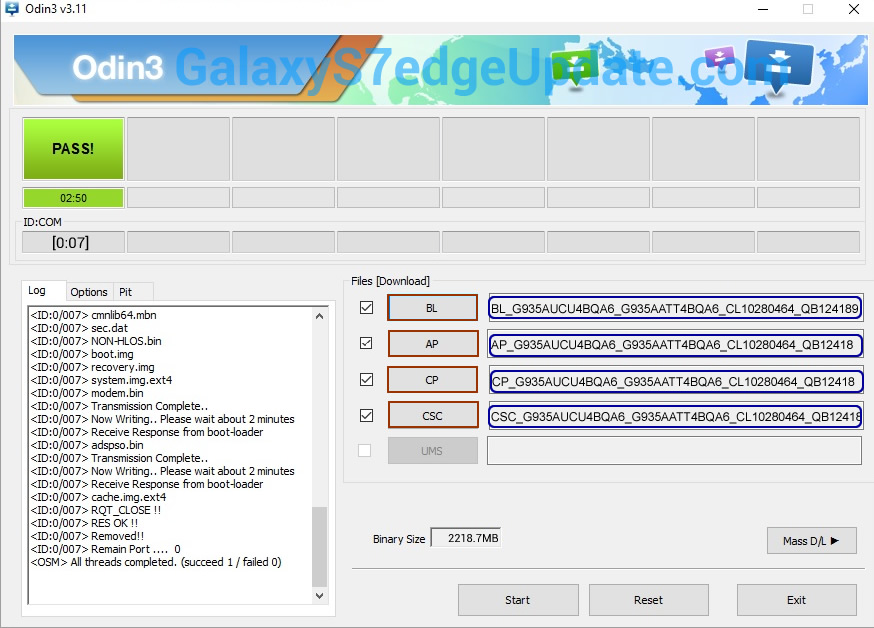Select log line 'NON-HLOS.bin'
Viewport: 874px width, 628px height.
(96, 341)
